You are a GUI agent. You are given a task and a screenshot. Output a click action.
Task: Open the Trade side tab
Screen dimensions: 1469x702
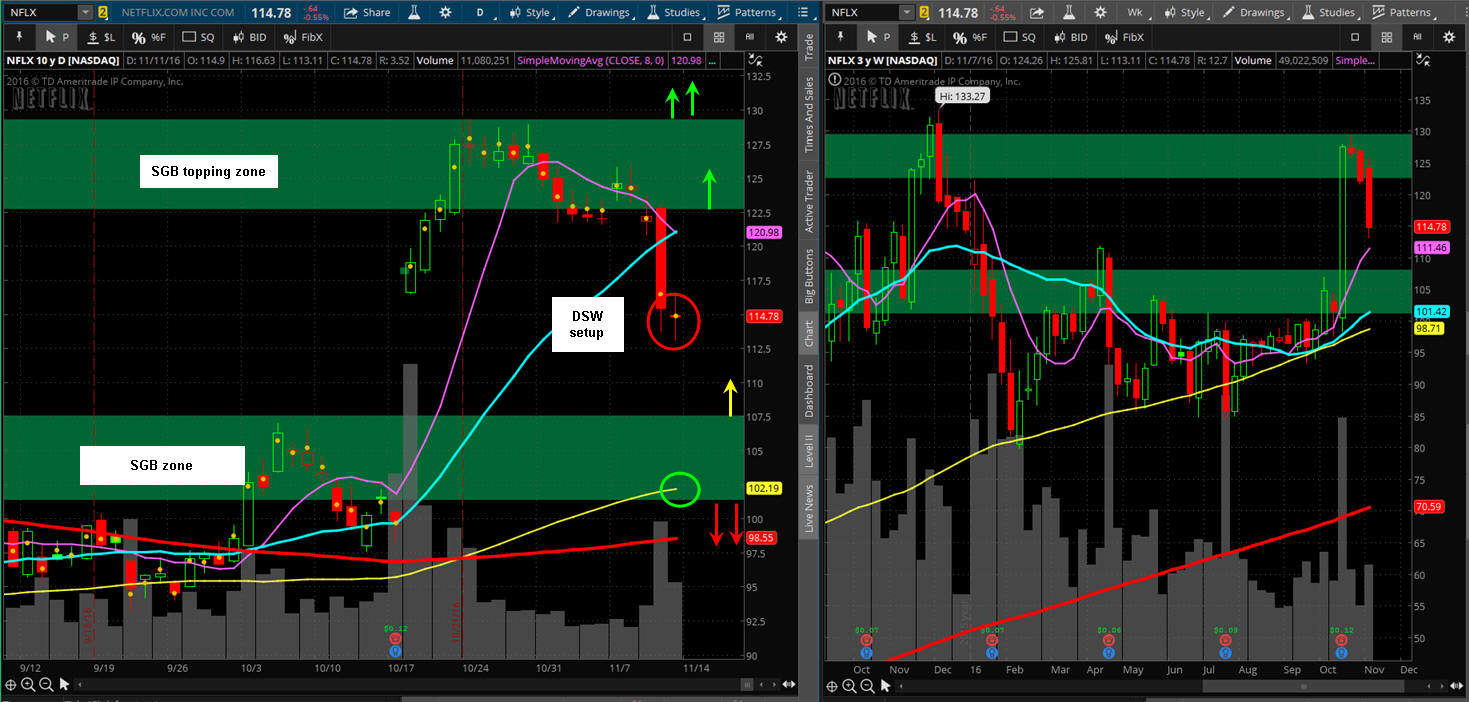(x=810, y=48)
